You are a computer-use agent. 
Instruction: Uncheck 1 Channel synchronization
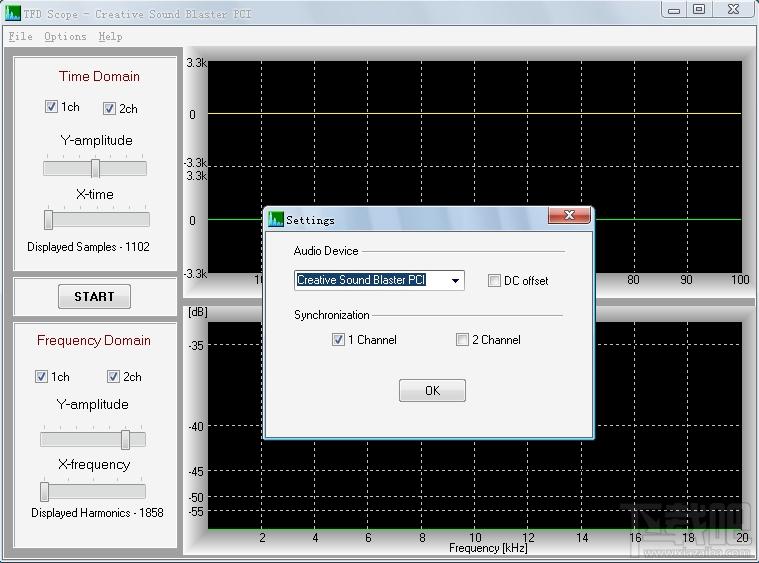click(x=338, y=339)
